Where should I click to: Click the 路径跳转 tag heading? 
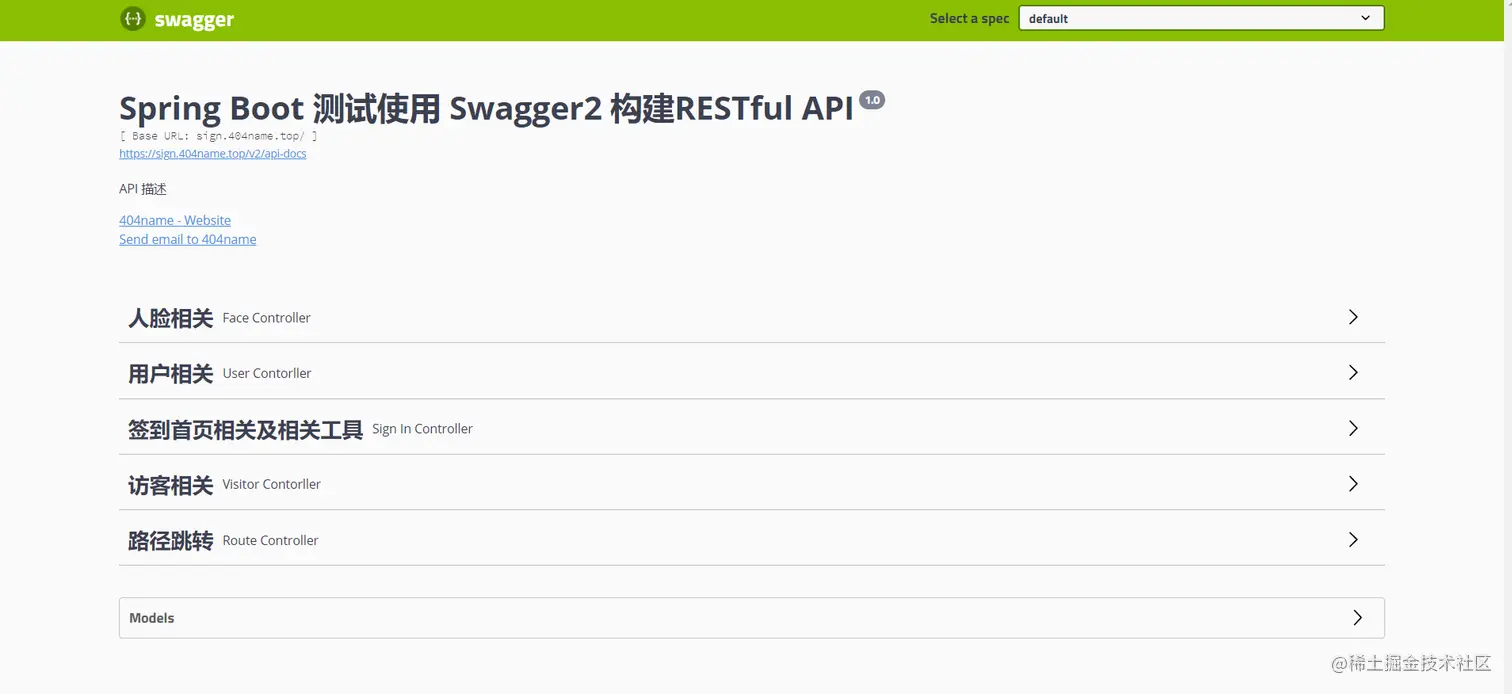coord(170,541)
